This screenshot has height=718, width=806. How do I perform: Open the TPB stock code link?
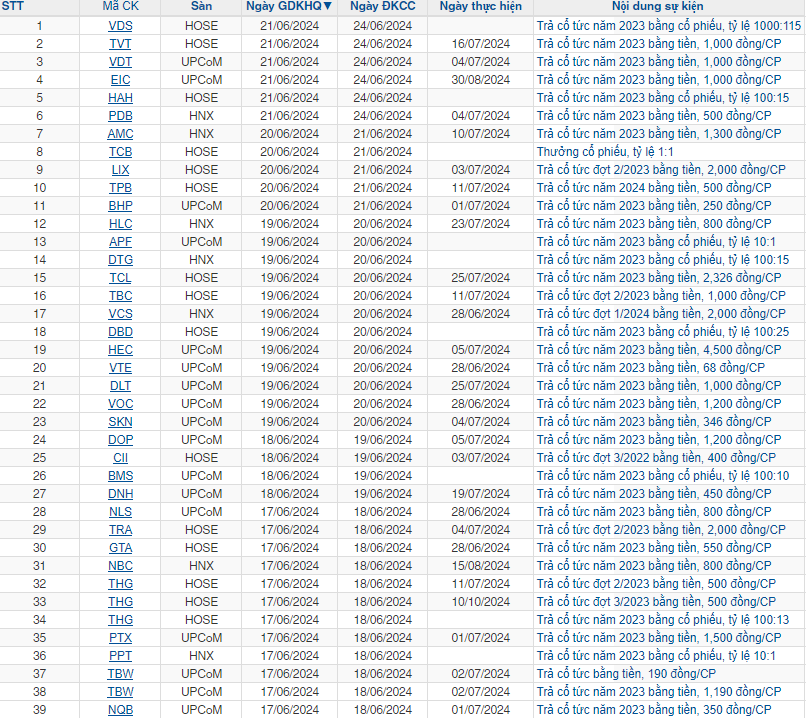coord(120,188)
